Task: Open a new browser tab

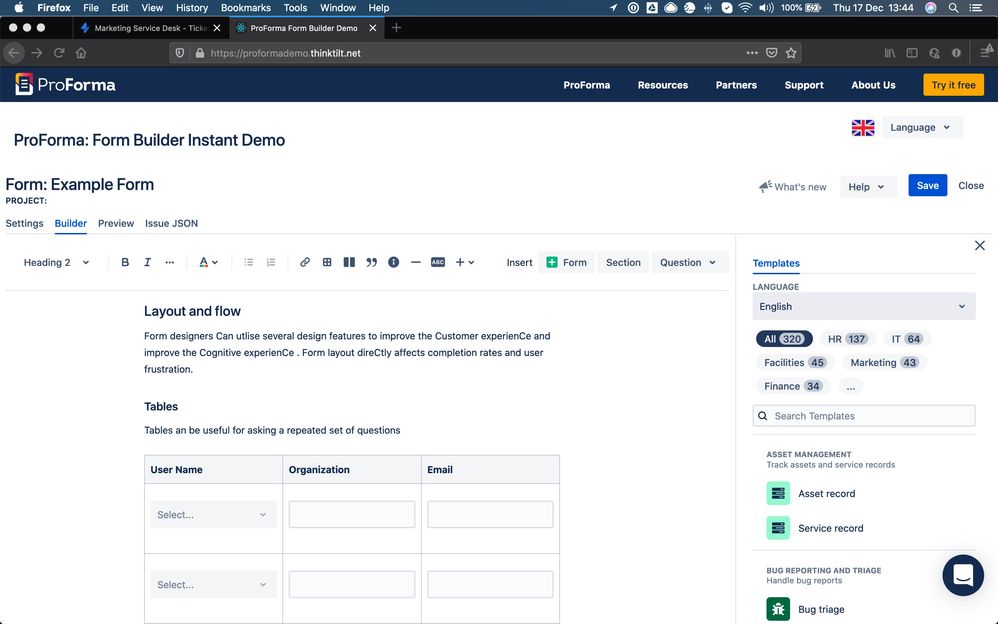Action: pos(396,27)
